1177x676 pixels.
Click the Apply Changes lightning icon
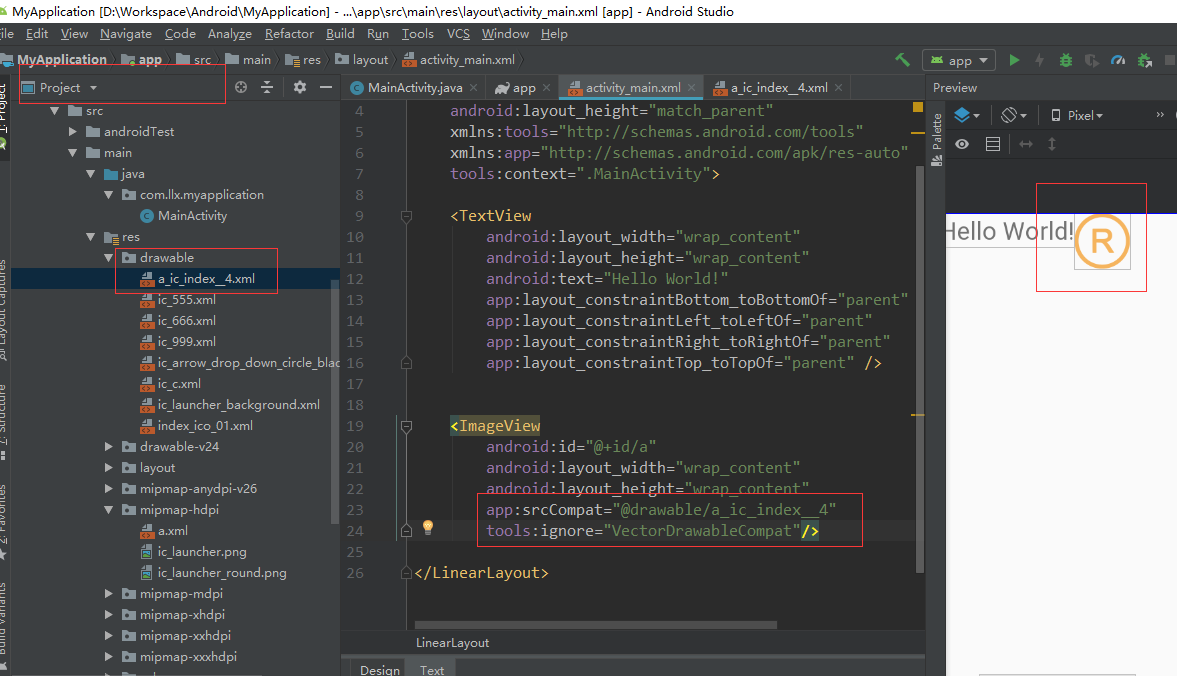tap(1040, 60)
